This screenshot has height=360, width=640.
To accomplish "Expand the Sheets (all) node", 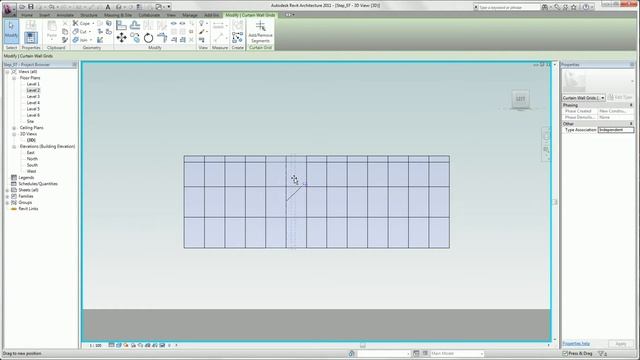I will (x=7, y=190).
